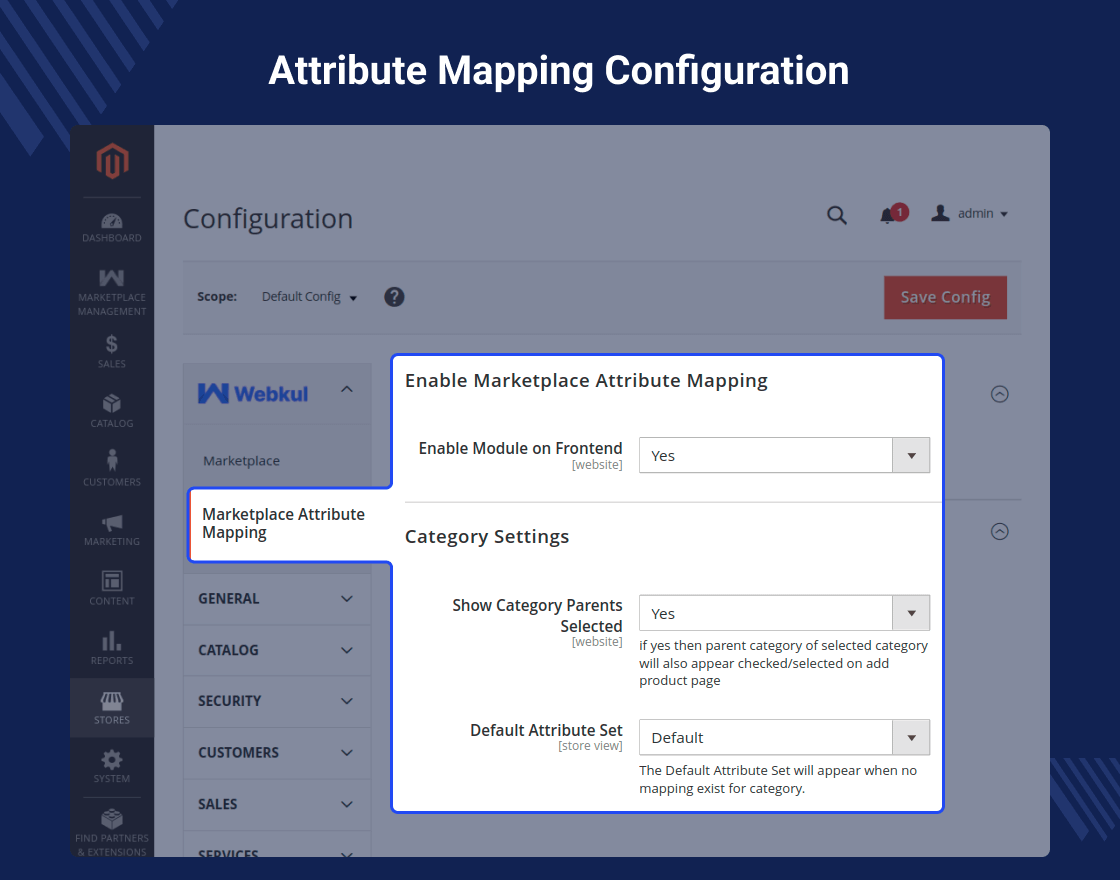Screen dimensions: 1120x880
Task: Expand the SALES config section
Action: [x=277, y=804]
